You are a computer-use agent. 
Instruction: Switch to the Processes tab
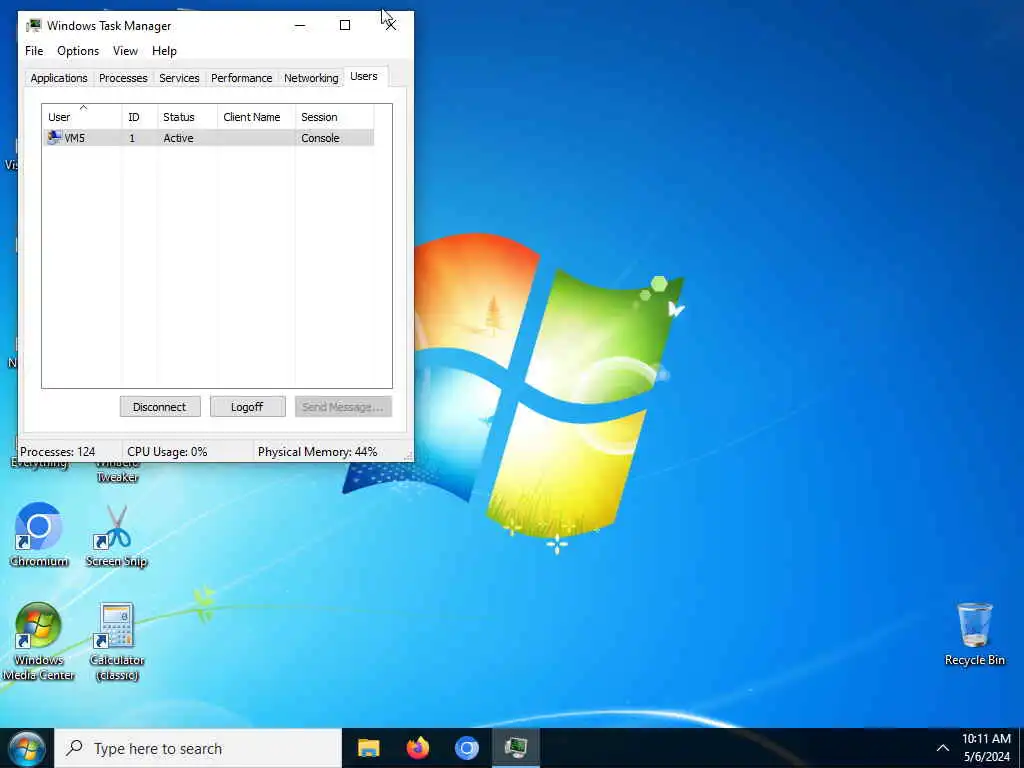click(123, 78)
